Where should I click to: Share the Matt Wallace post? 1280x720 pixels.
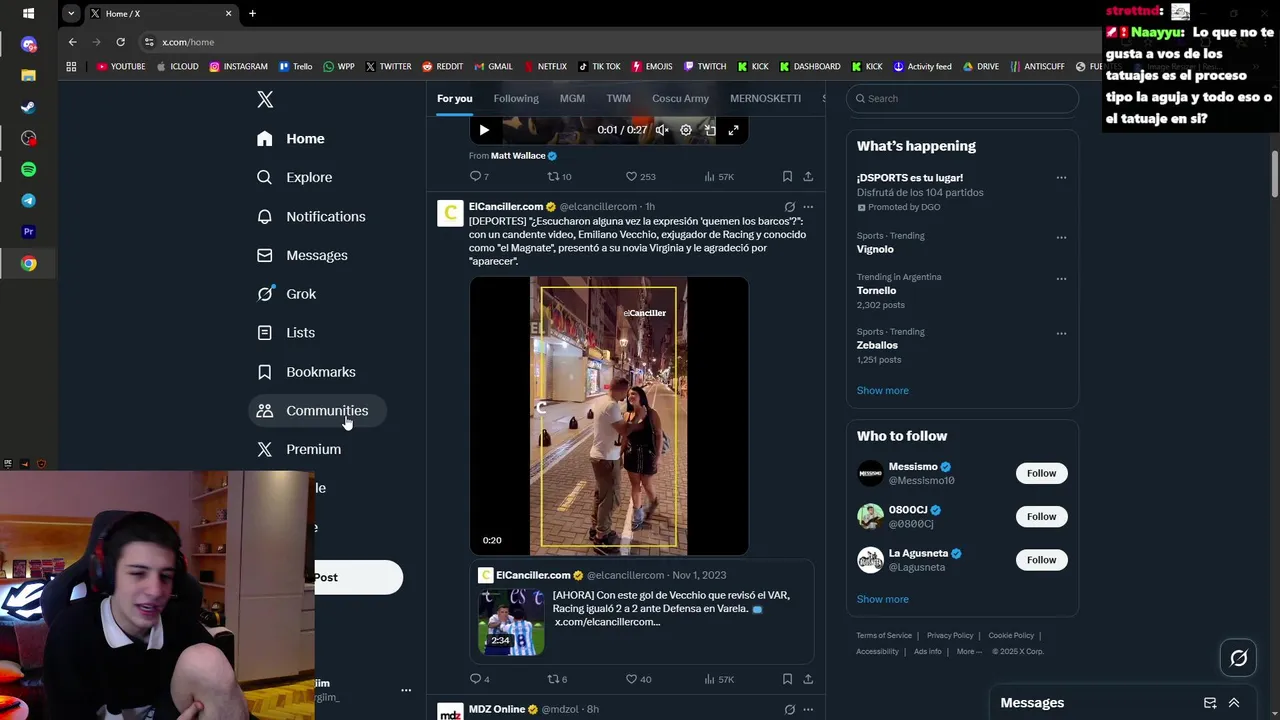[x=808, y=176]
